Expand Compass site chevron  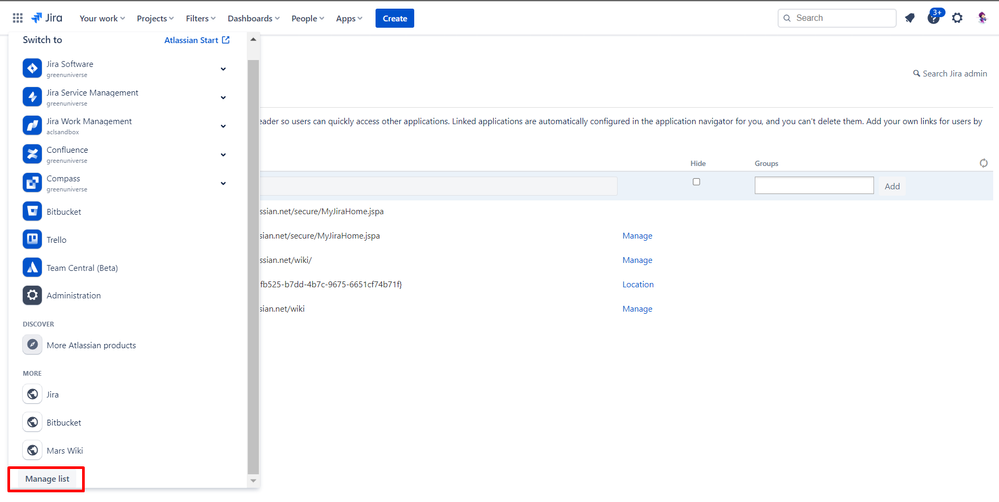coord(223,183)
